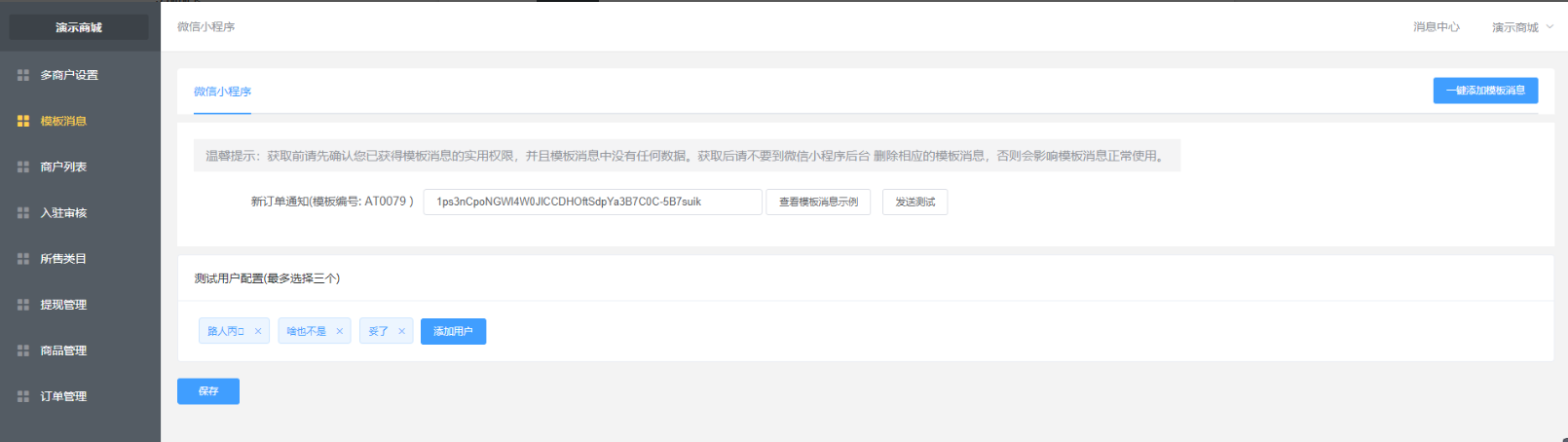Click the grid icon beside 商户列表
Viewport: 1568px width, 442px height.
tap(23, 166)
